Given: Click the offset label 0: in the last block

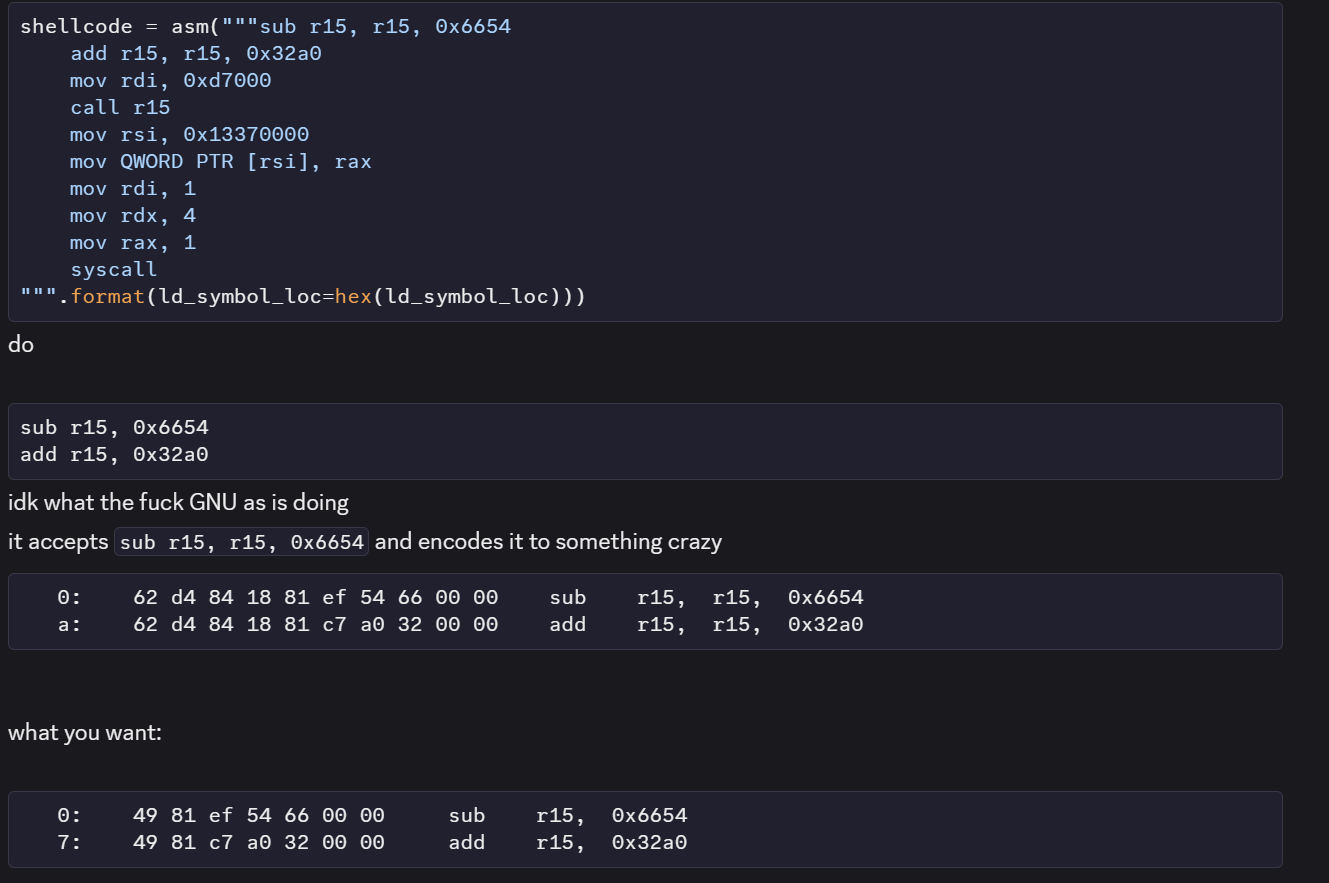Looking at the screenshot, I should [x=67, y=815].
